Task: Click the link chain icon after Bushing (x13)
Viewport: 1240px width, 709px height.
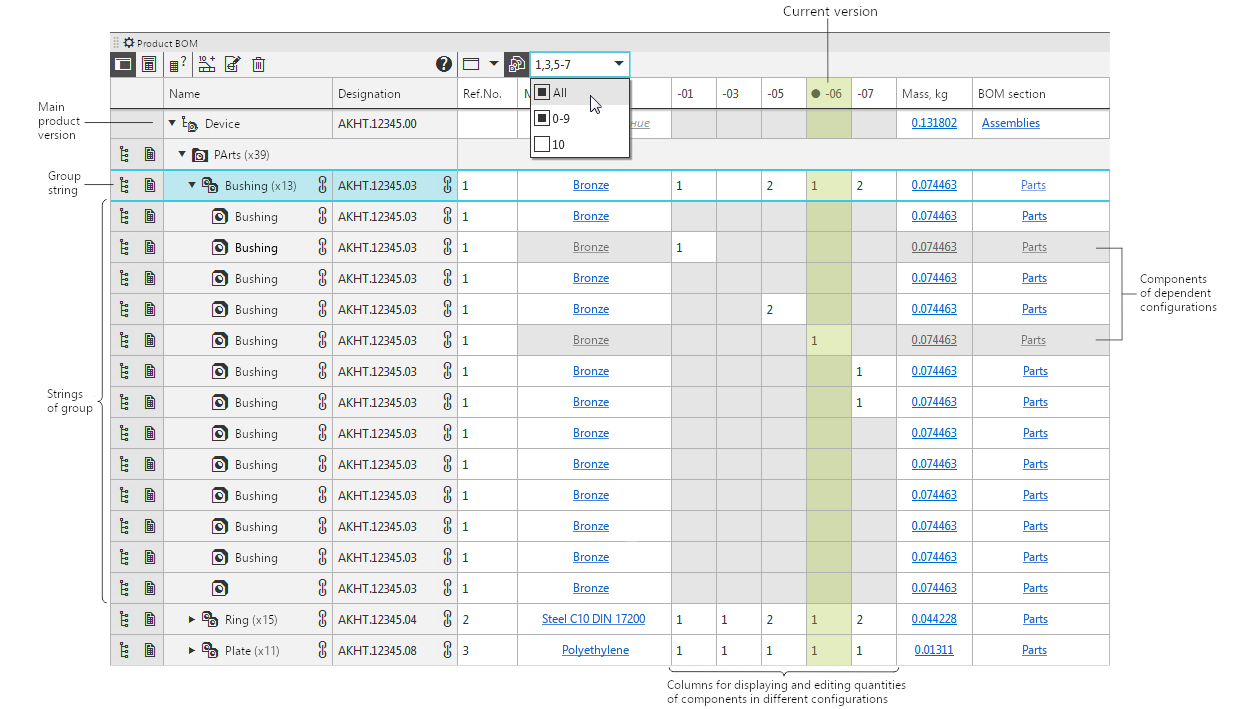Action: click(322, 185)
